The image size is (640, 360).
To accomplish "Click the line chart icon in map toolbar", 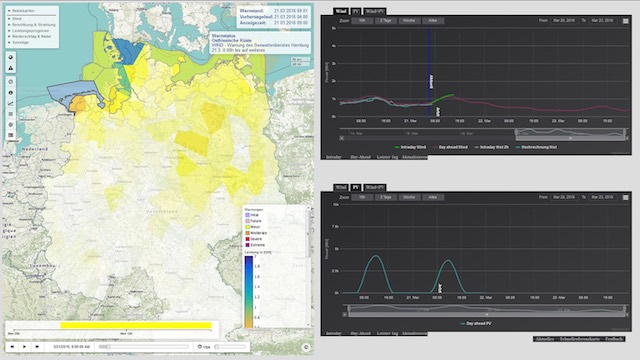I will pos(11,103).
